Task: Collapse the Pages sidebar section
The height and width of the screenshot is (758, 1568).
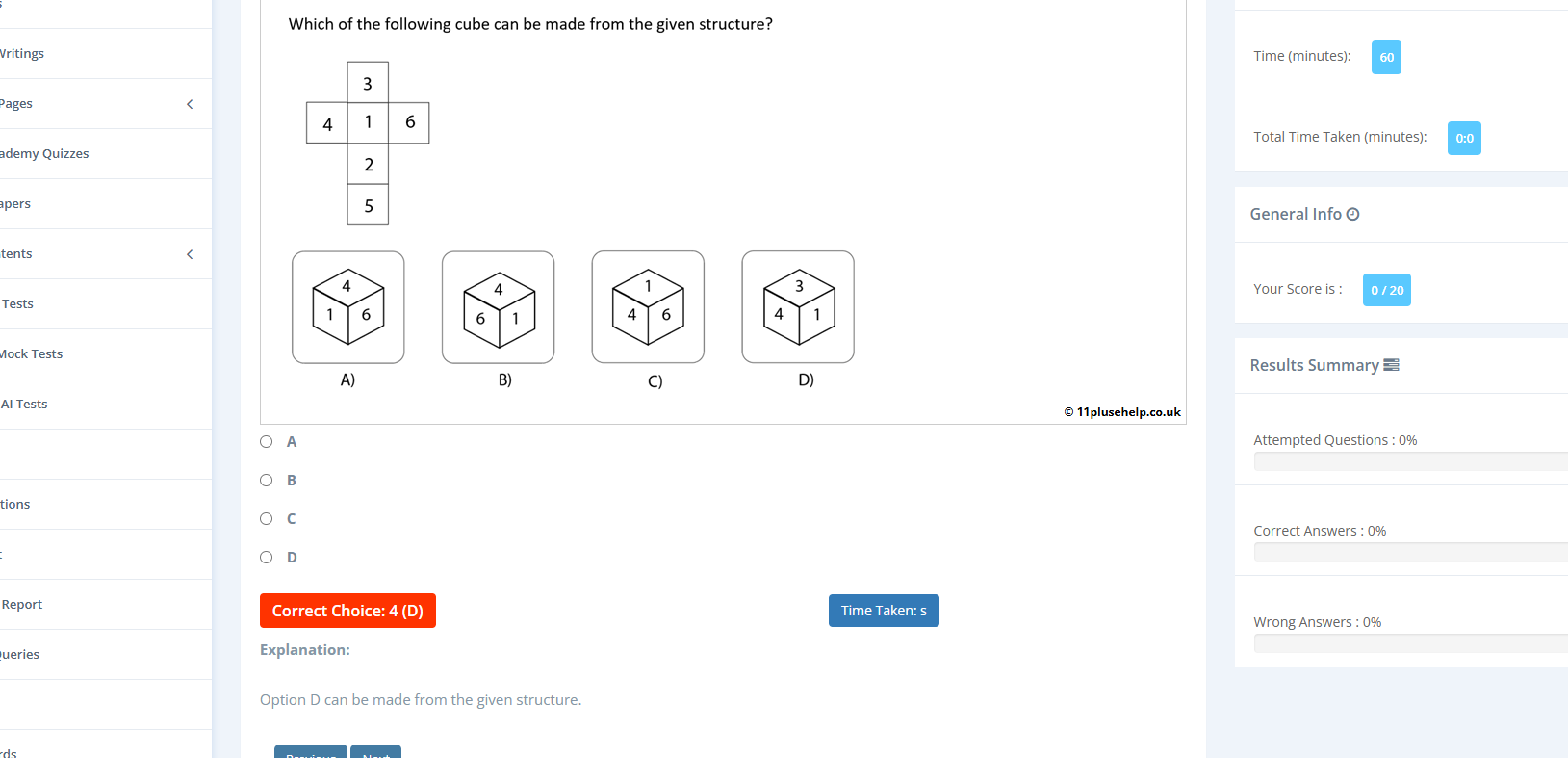Action: tap(189, 103)
